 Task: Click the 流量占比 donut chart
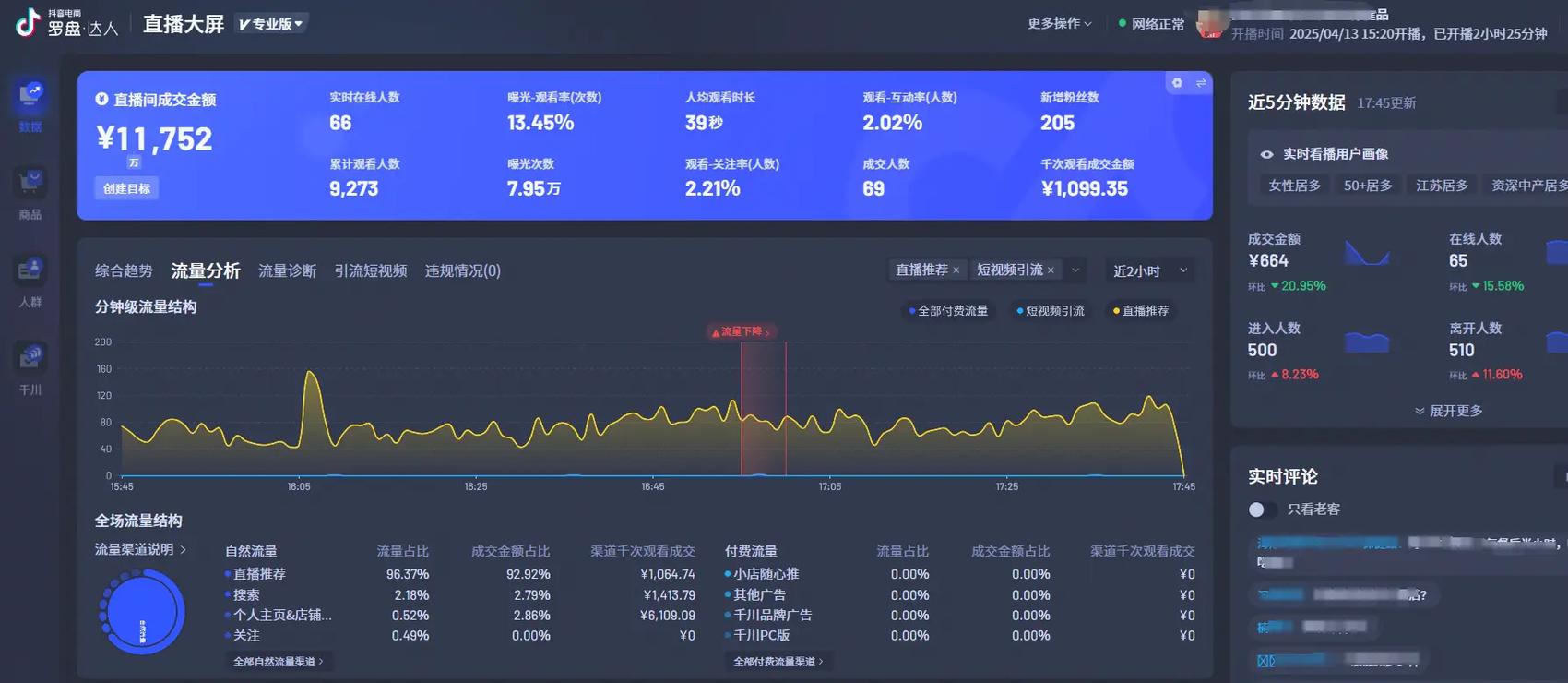pyautogui.click(x=141, y=612)
